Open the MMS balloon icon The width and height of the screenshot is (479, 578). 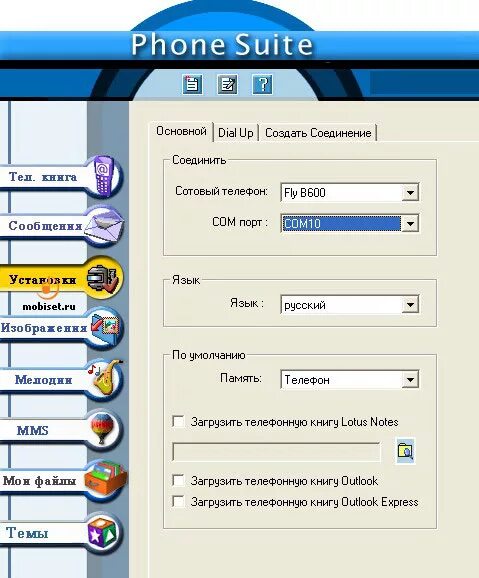click(x=103, y=428)
